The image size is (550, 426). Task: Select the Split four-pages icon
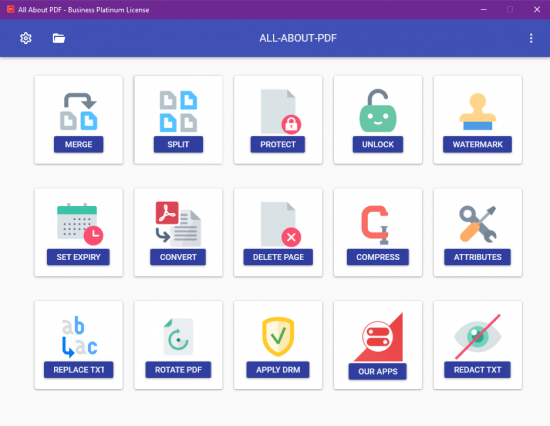click(178, 111)
